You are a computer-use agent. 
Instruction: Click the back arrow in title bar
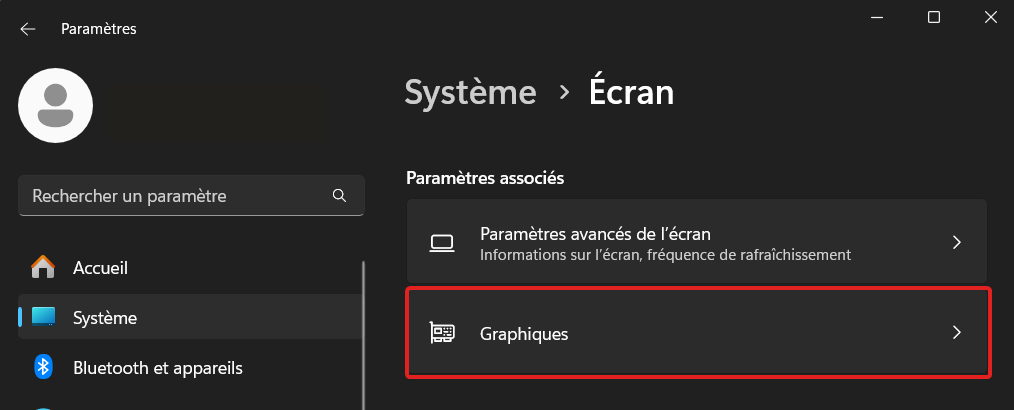click(28, 29)
